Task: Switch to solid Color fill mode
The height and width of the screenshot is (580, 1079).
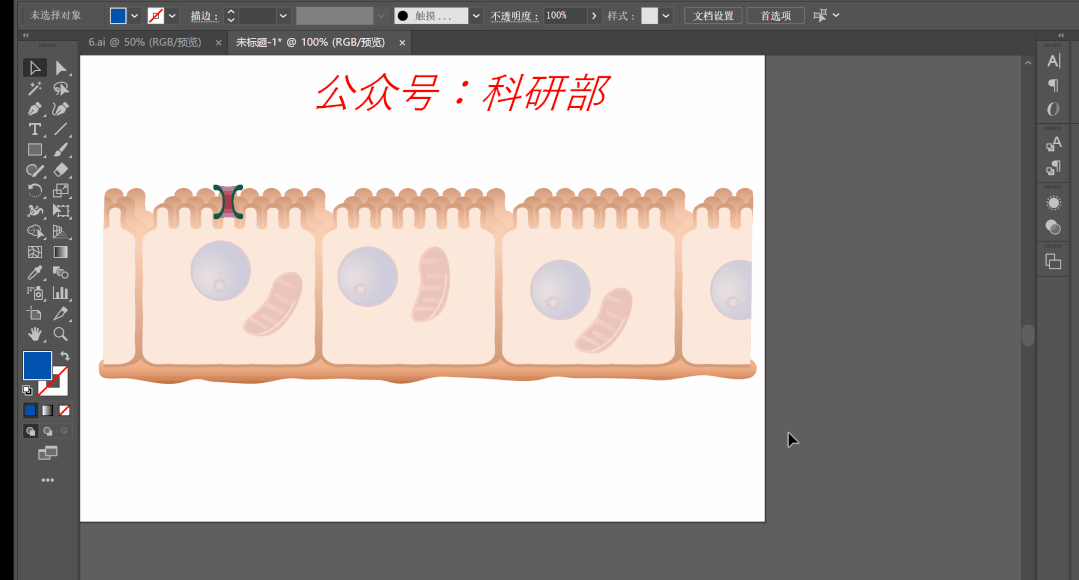Action: (30, 410)
